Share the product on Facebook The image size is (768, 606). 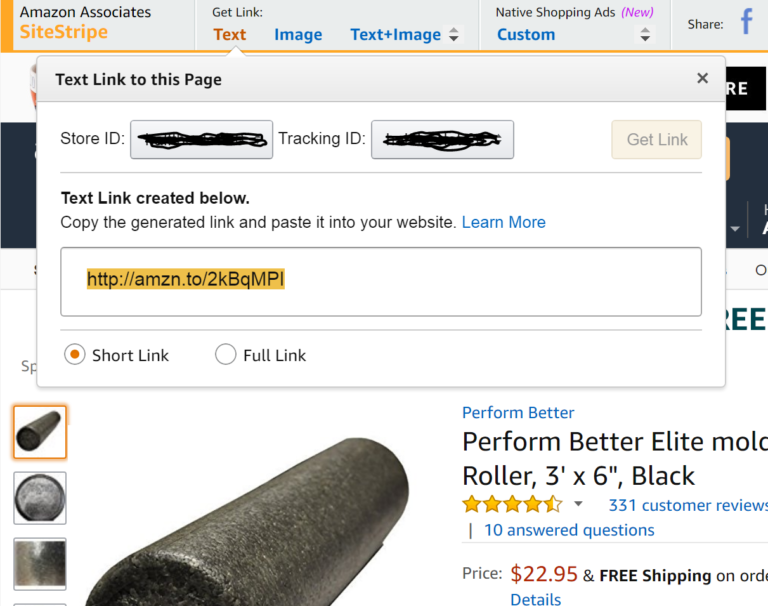coord(746,24)
